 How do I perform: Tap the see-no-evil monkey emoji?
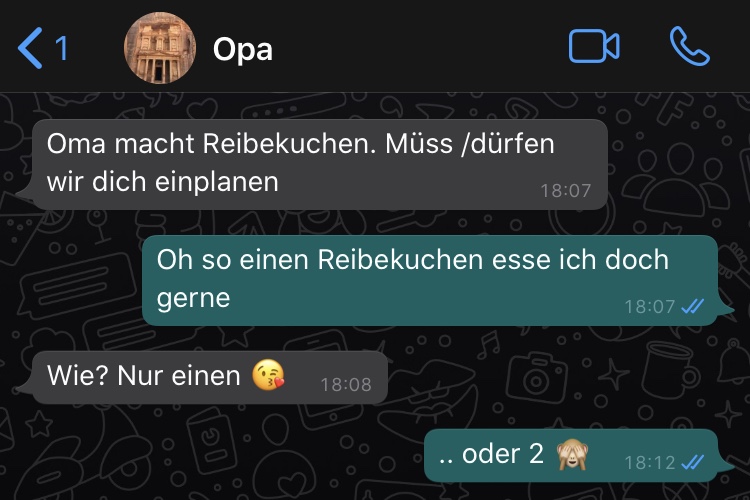coord(572,454)
